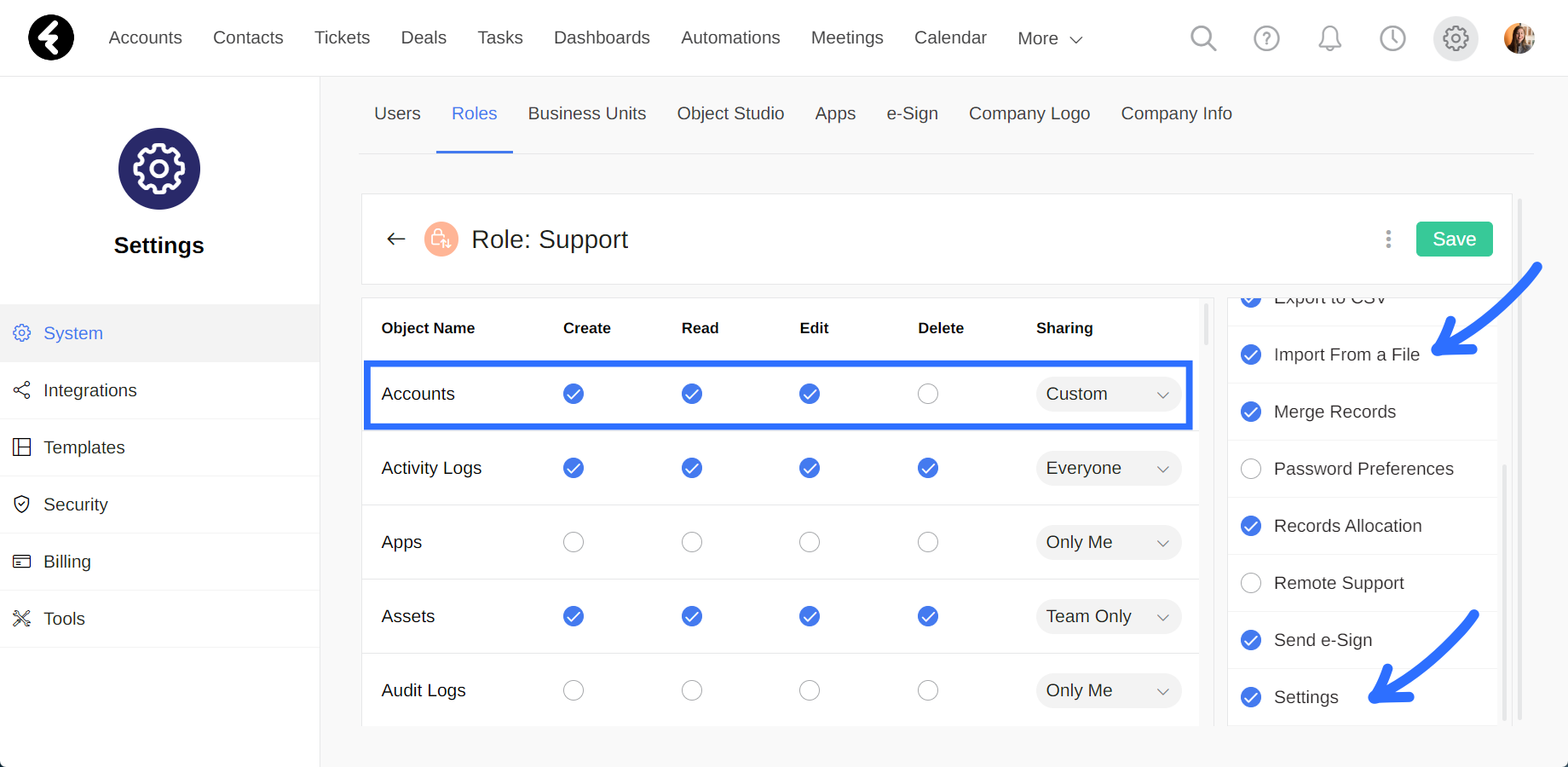Click the Tools wrench icon
Viewport: 1568px width, 767px height.
(x=22, y=619)
